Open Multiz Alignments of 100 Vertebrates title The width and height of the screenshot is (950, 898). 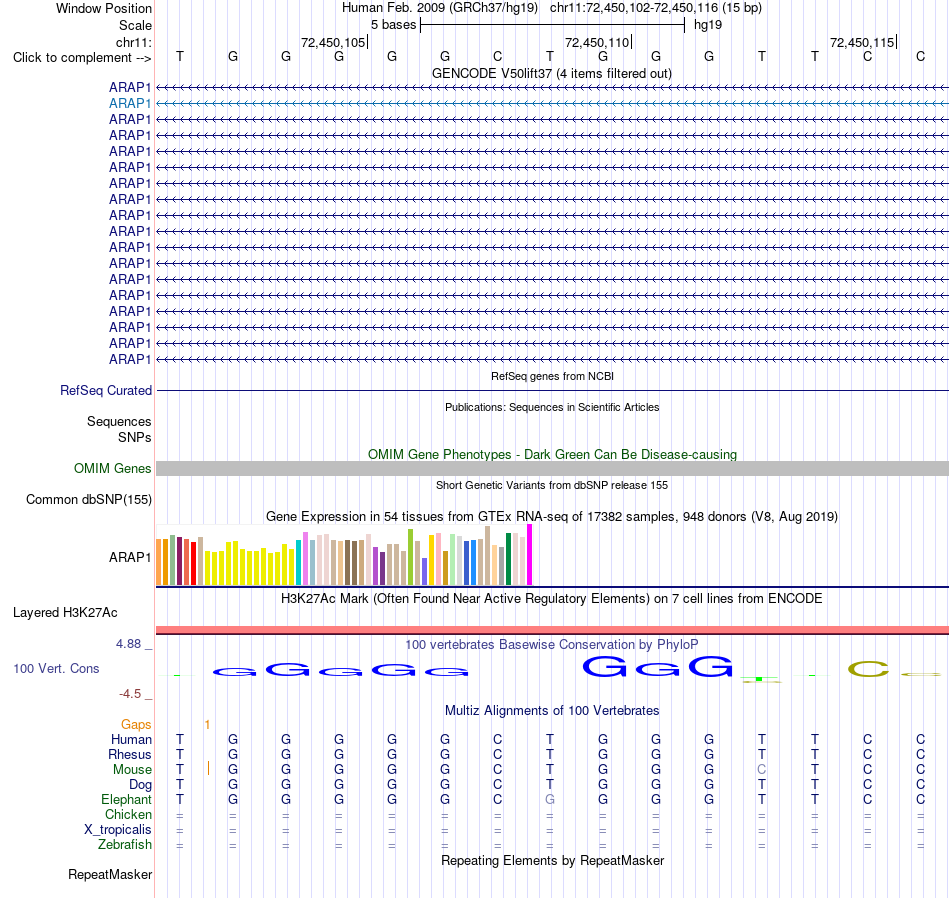pyautogui.click(x=552, y=711)
